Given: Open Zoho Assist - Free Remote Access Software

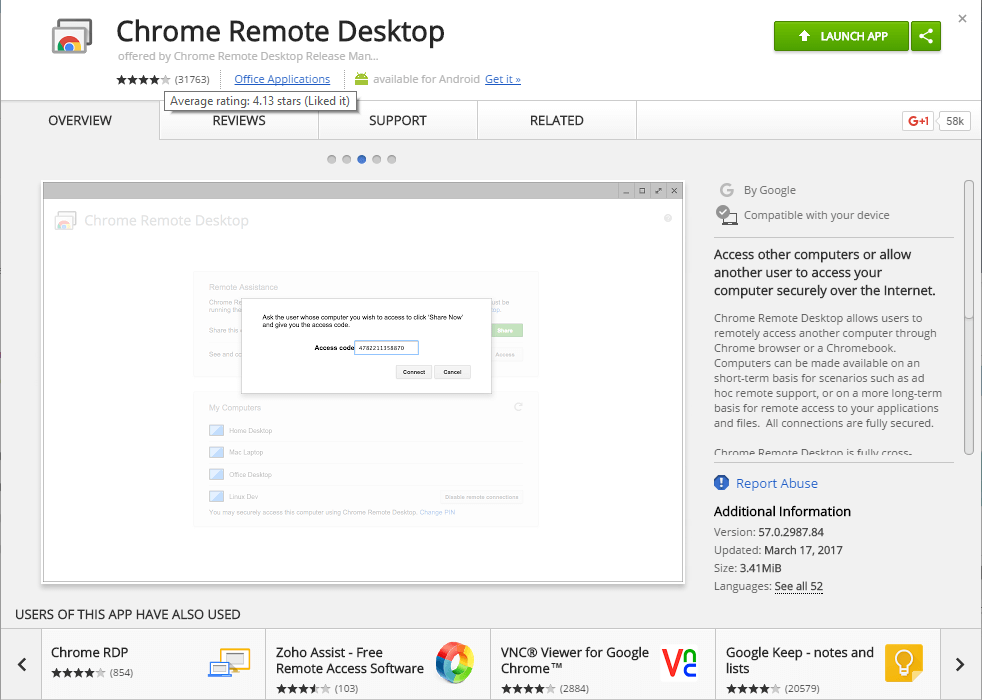Looking at the screenshot, I should pyautogui.click(x=378, y=664).
